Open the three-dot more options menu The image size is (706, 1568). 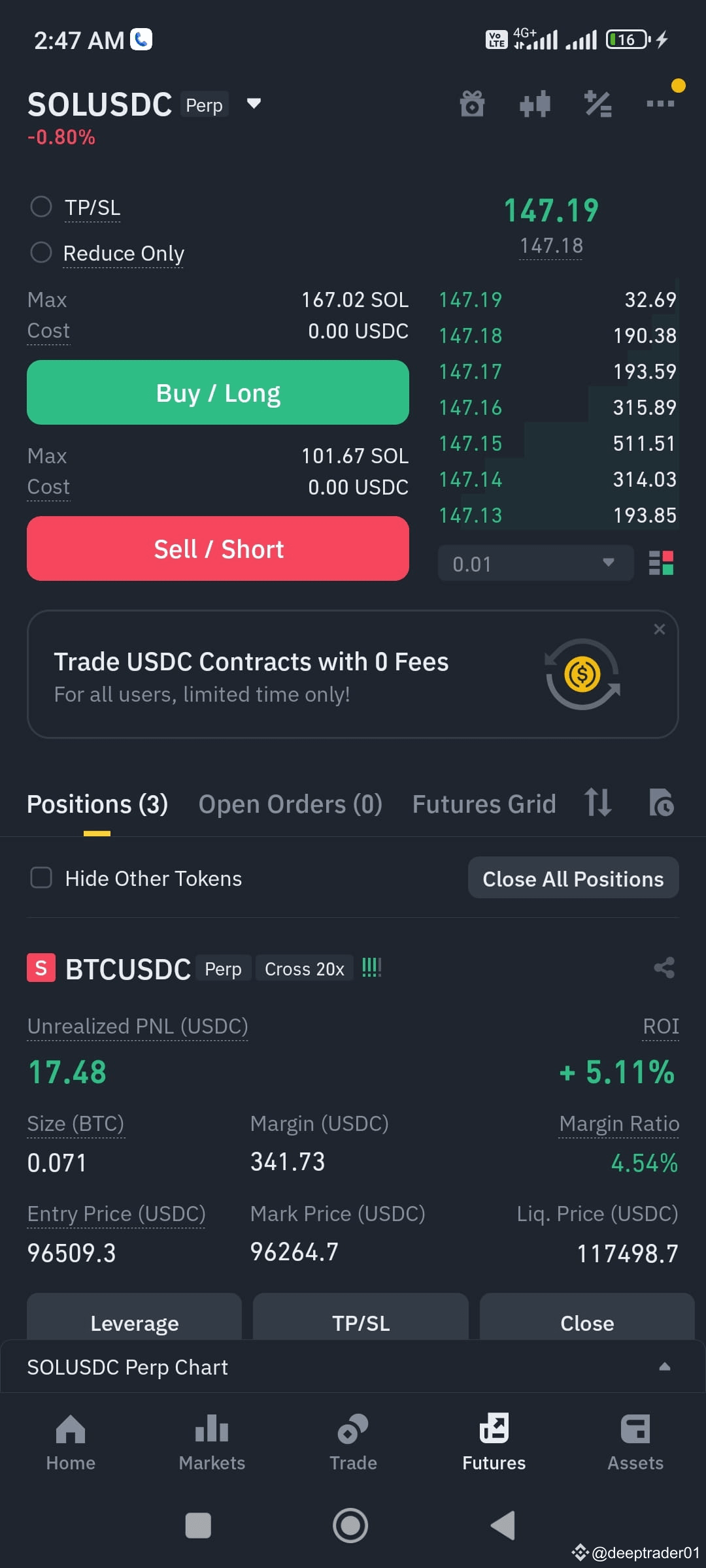(x=660, y=103)
